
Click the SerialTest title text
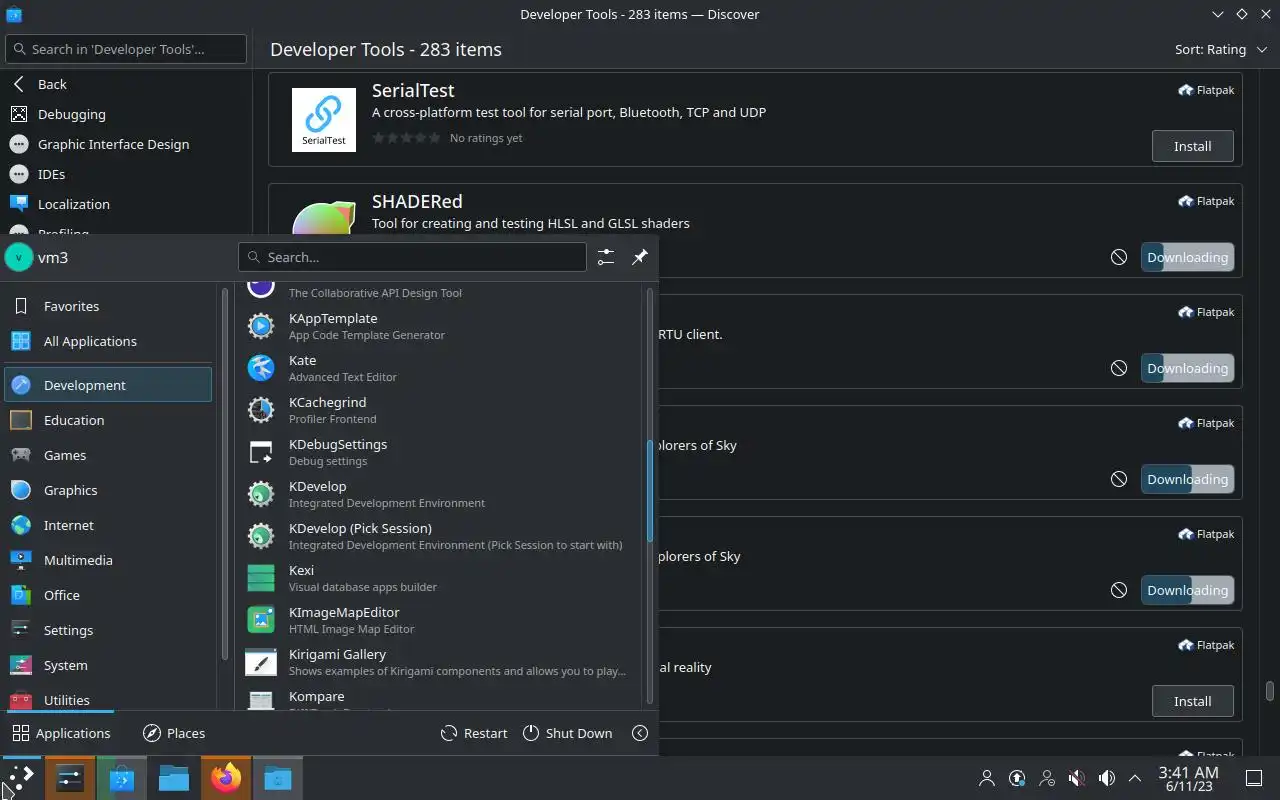413,90
